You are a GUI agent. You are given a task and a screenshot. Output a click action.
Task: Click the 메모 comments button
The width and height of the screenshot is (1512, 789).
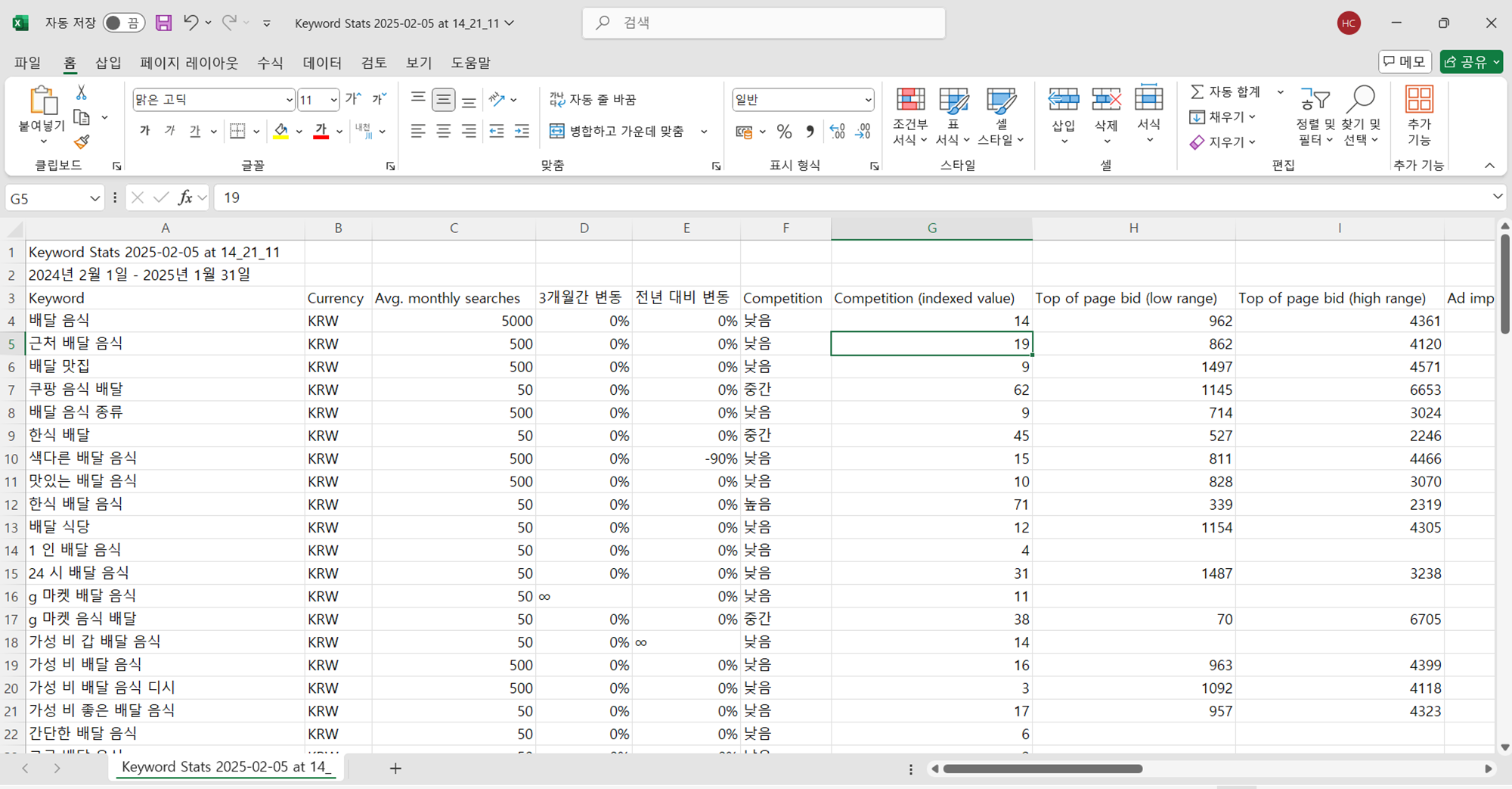click(1405, 62)
